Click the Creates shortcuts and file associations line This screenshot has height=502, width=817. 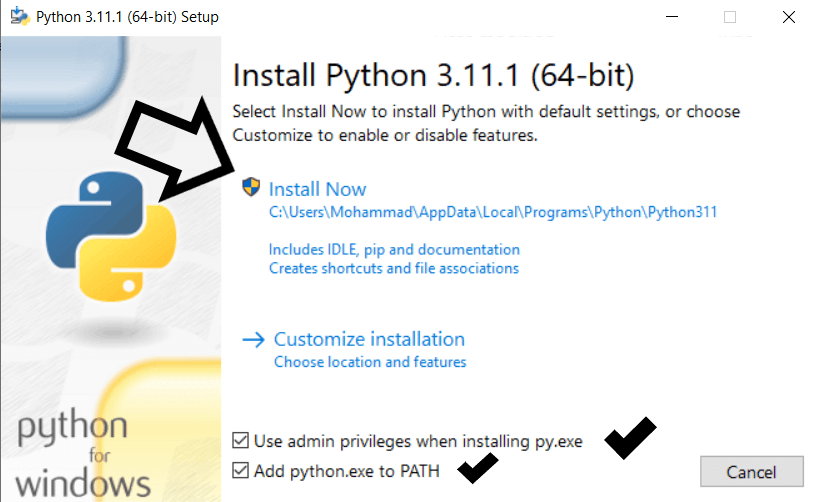(x=393, y=268)
